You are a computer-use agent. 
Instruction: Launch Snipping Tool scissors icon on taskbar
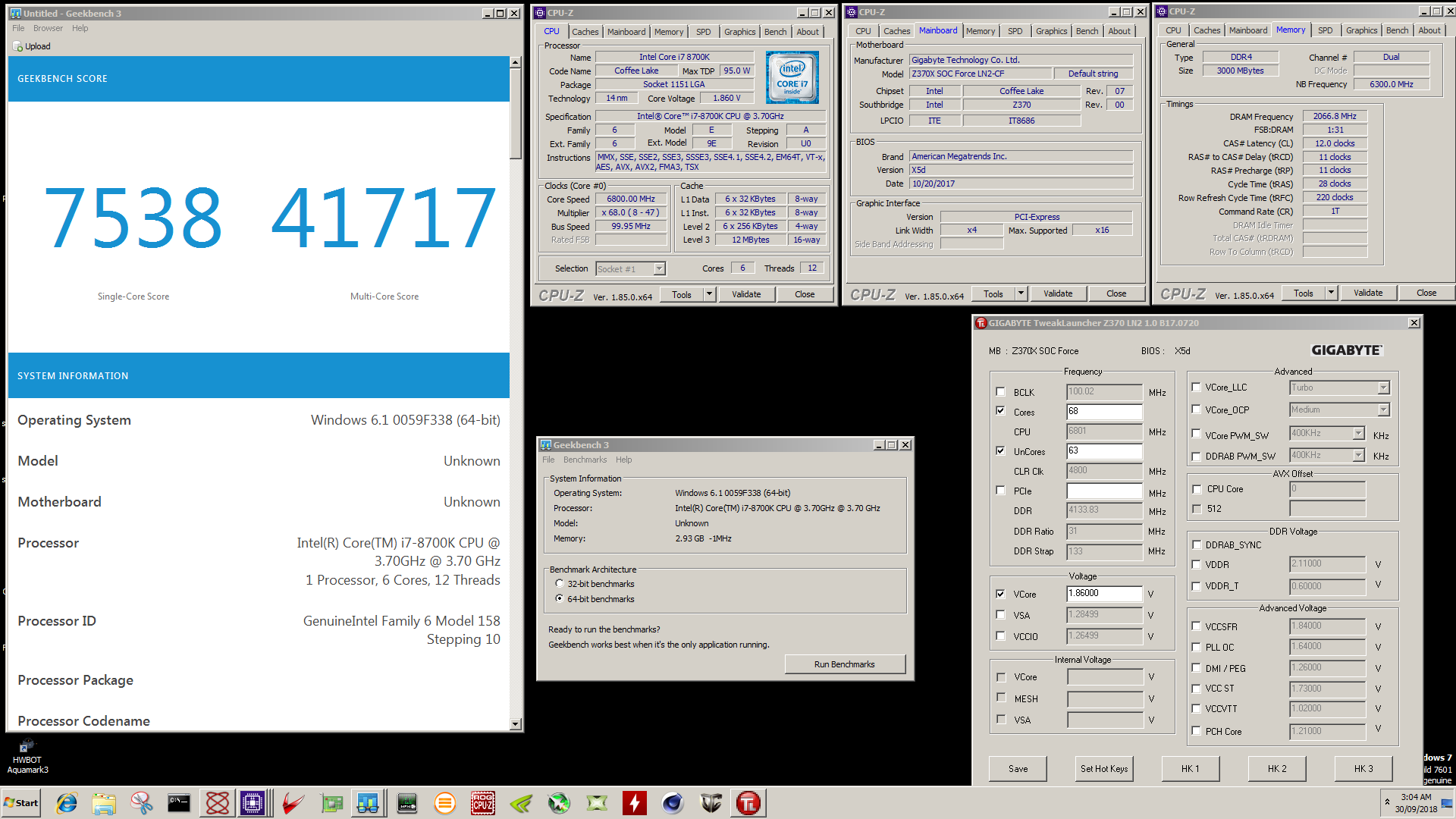pos(142,803)
